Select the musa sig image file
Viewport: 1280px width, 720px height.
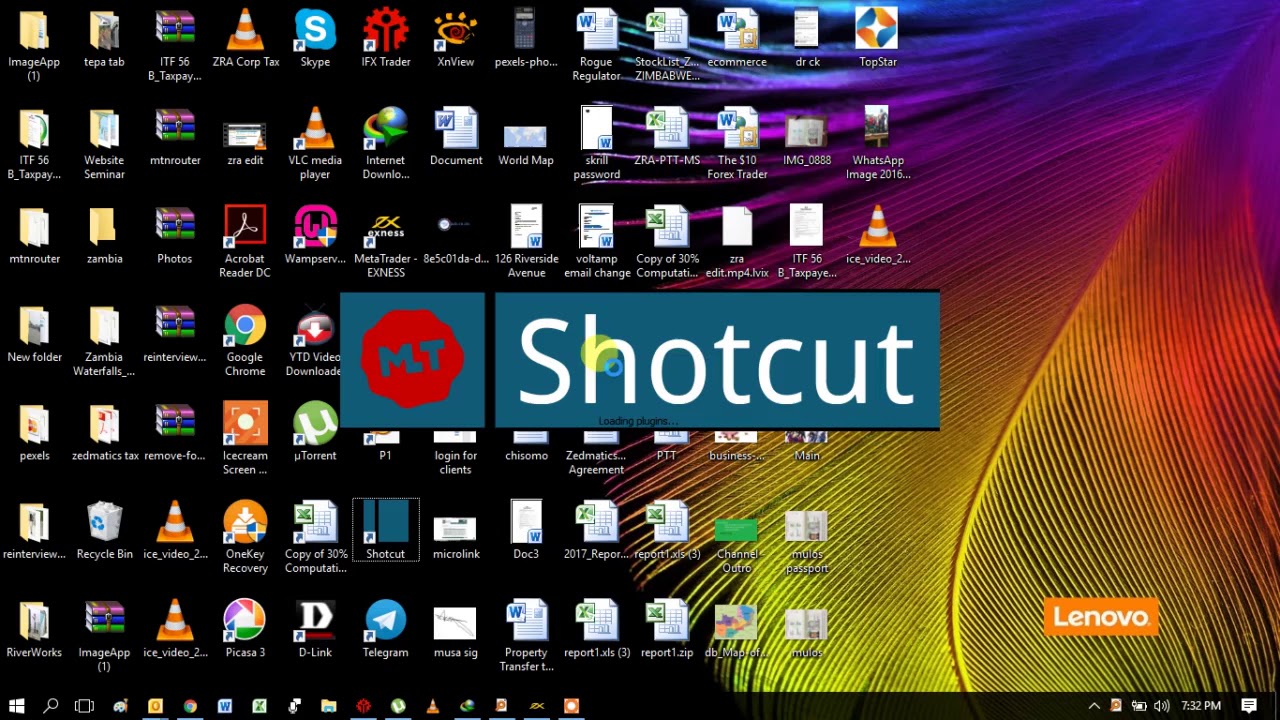[x=456, y=632]
